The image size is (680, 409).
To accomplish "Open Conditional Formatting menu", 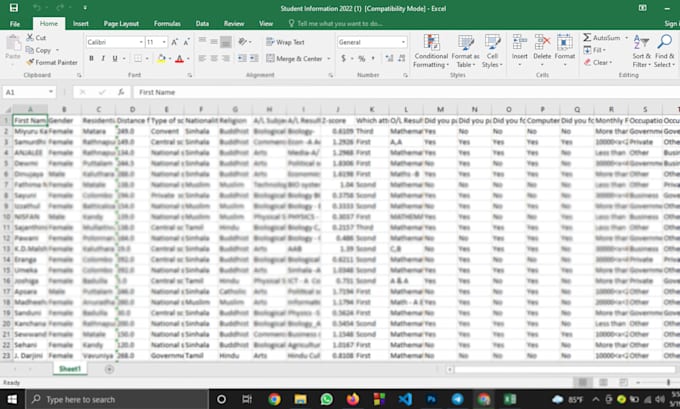I will tap(431, 51).
